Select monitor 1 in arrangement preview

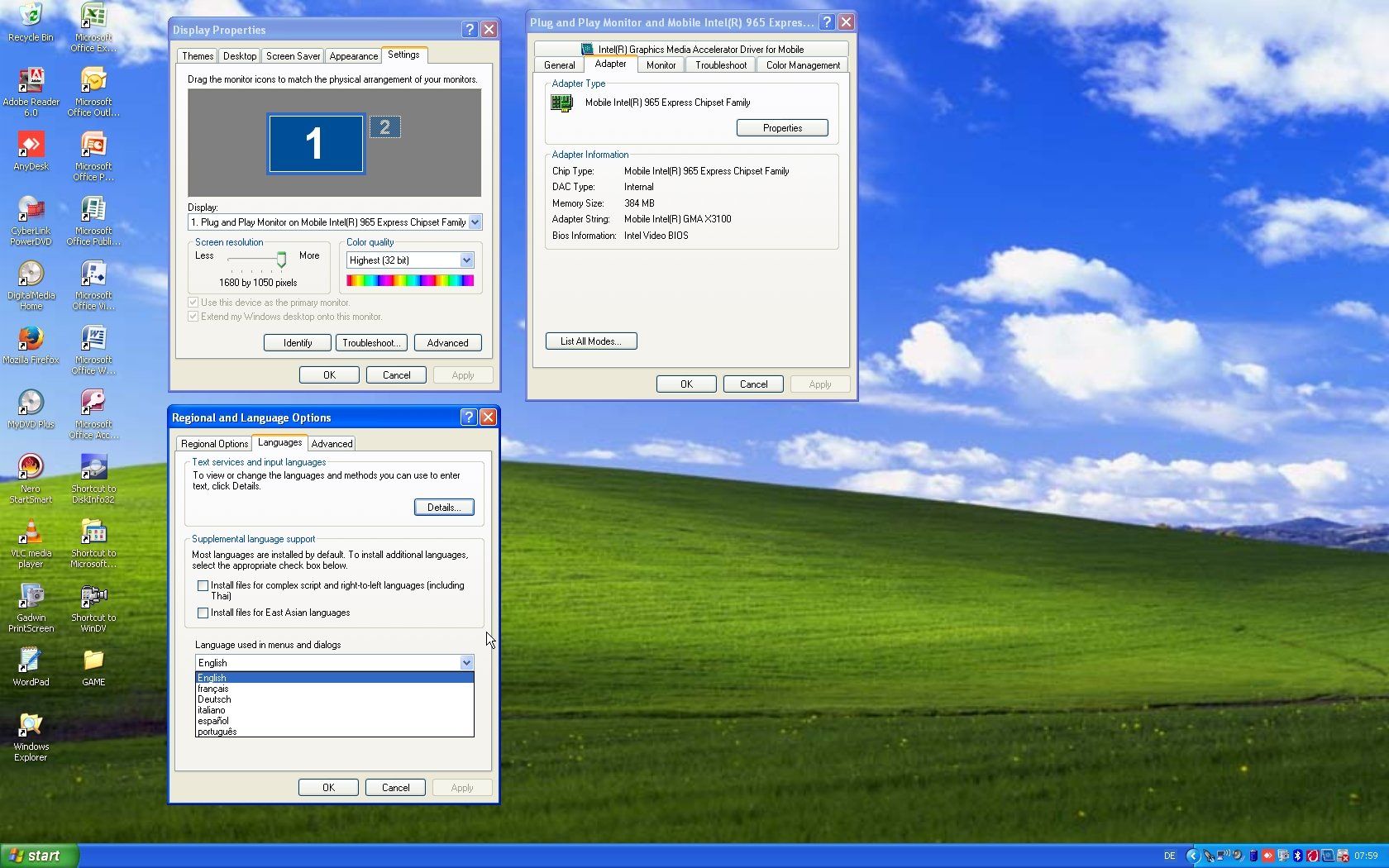(316, 144)
